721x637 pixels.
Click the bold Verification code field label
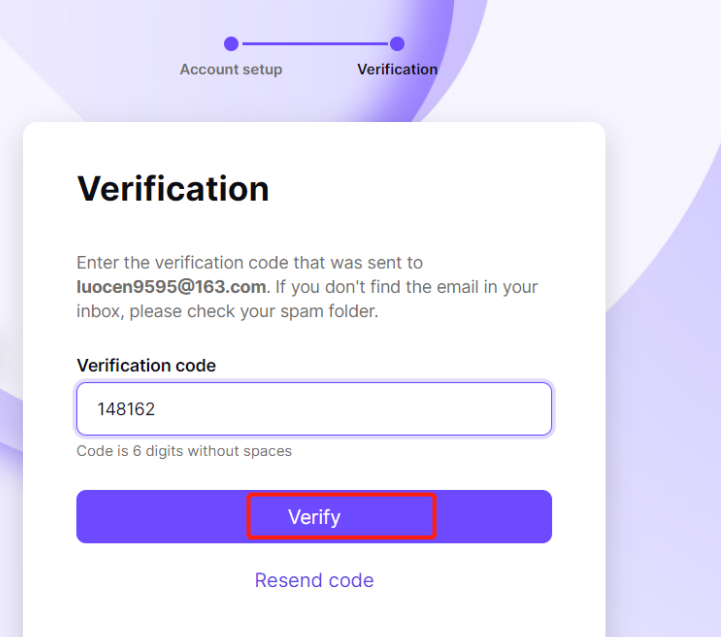point(146,365)
